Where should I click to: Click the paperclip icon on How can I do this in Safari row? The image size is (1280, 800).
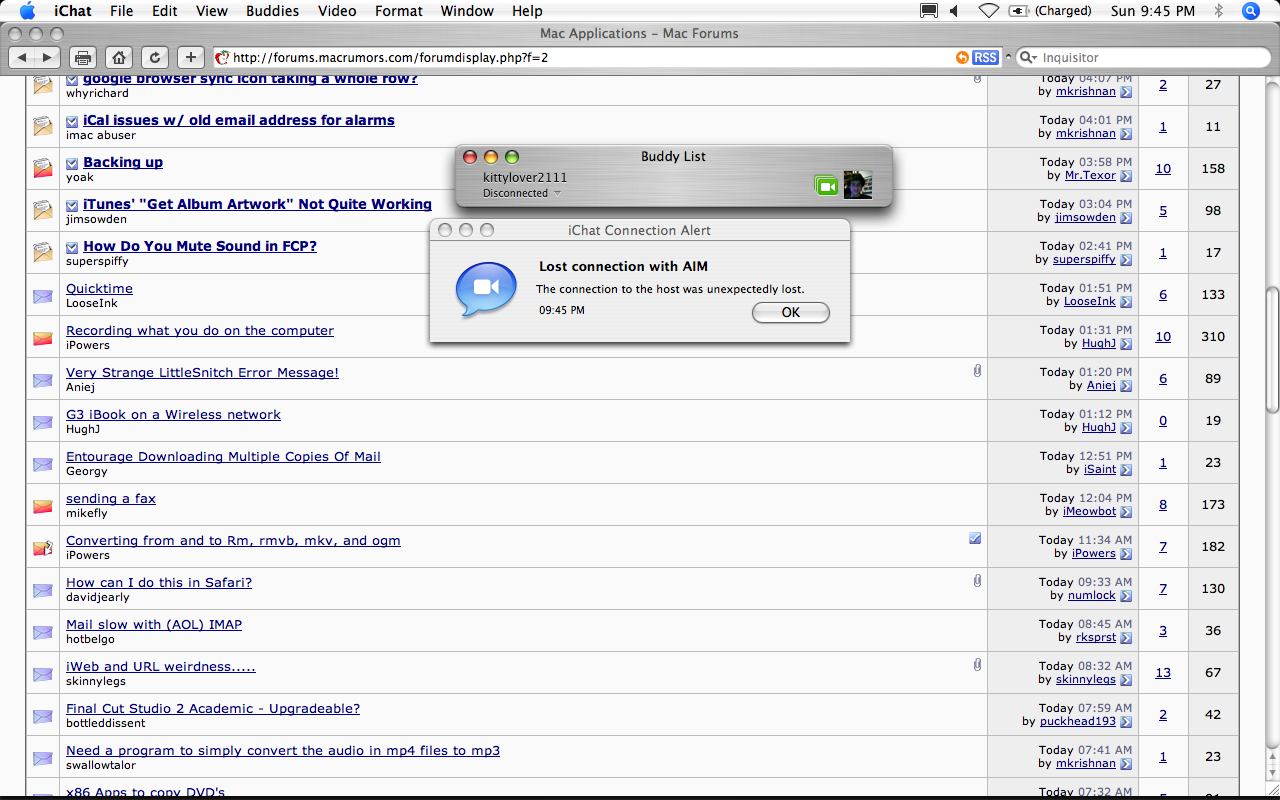pyautogui.click(x=977, y=581)
